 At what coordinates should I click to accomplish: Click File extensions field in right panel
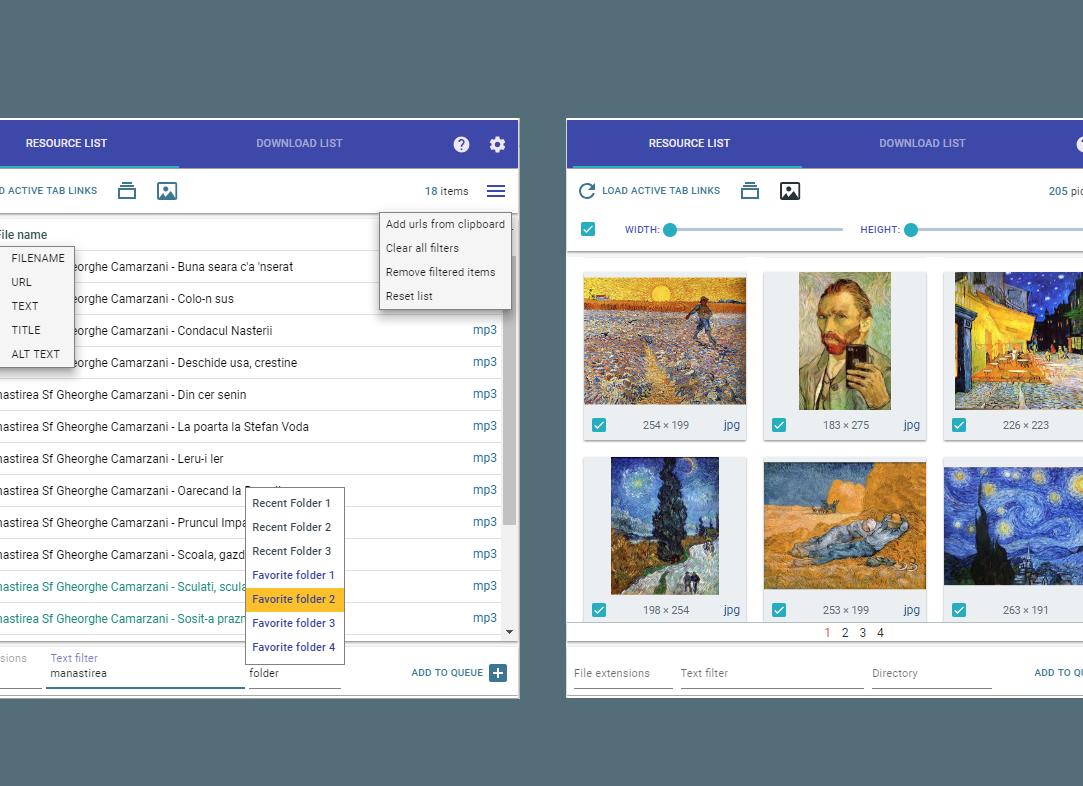point(623,673)
